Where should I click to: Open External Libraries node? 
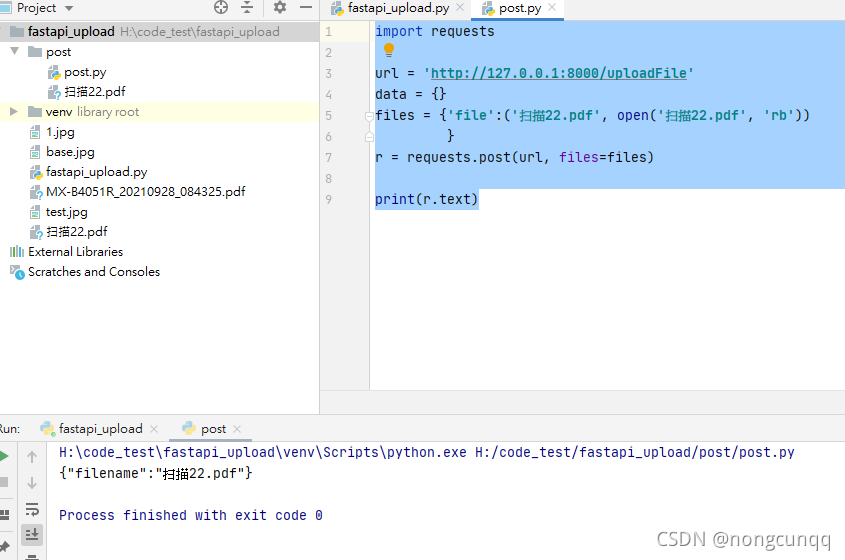(75, 252)
